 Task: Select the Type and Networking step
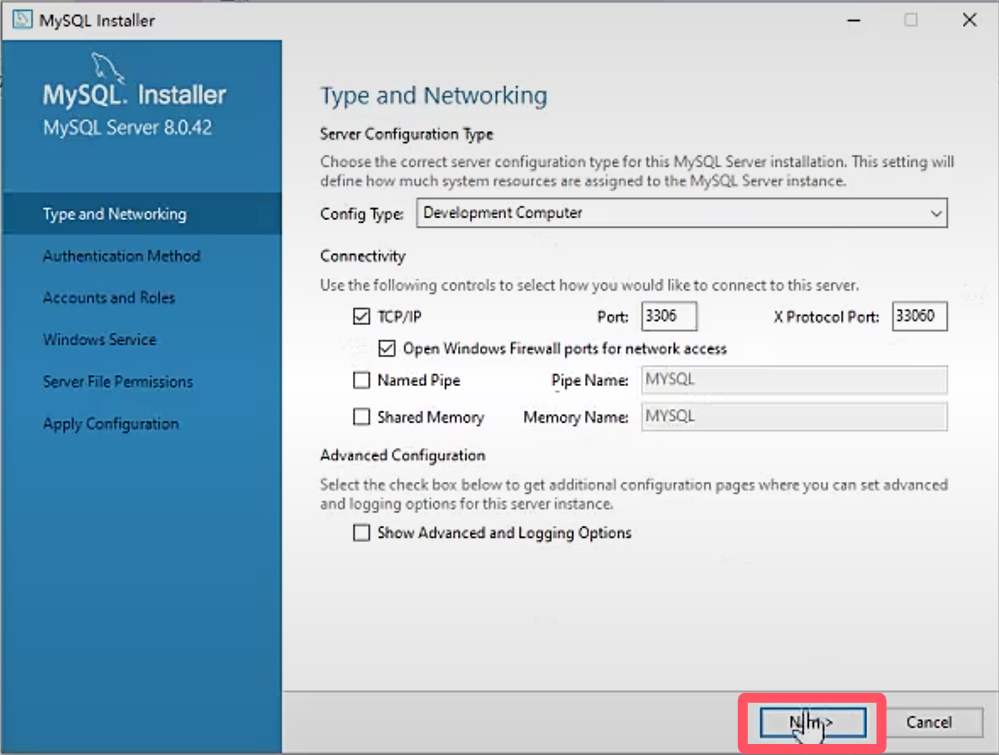point(141,214)
